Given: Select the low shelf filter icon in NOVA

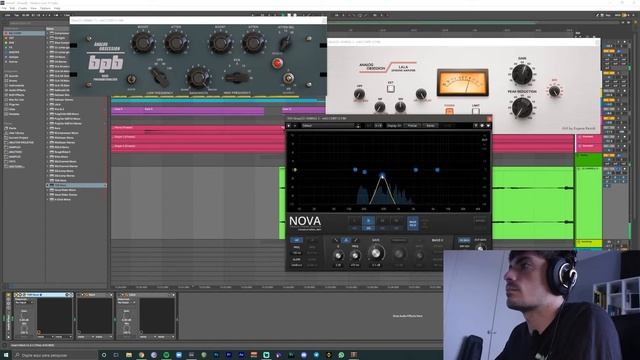Looking at the screenshot, I should click(336, 240).
